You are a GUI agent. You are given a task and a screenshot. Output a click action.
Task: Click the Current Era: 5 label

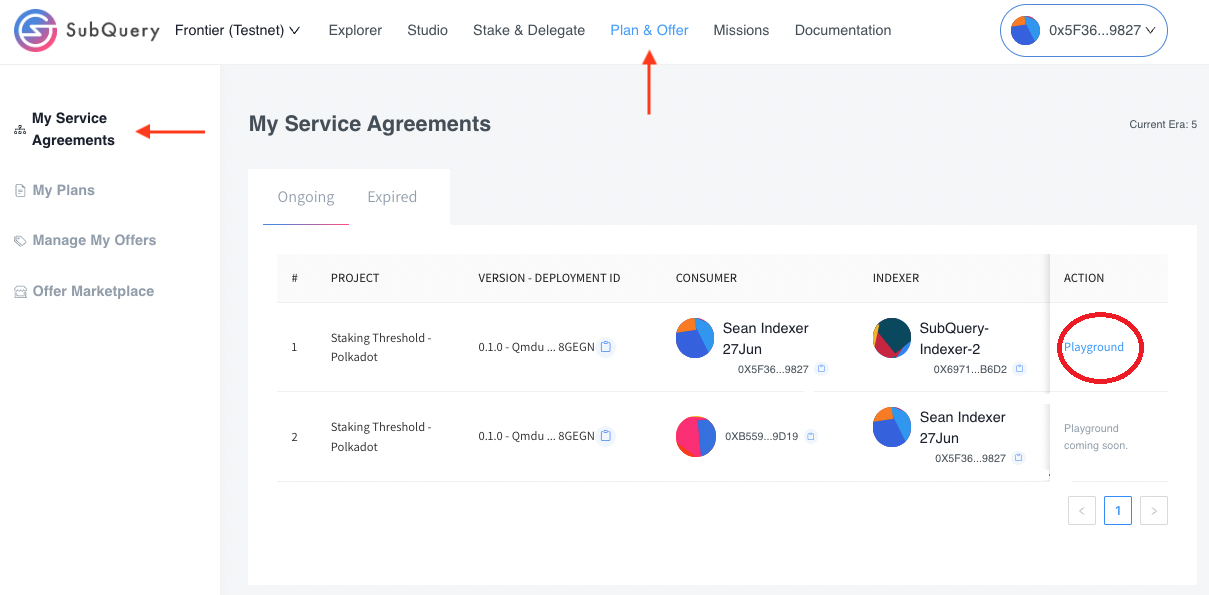click(x=1163, y=125)
